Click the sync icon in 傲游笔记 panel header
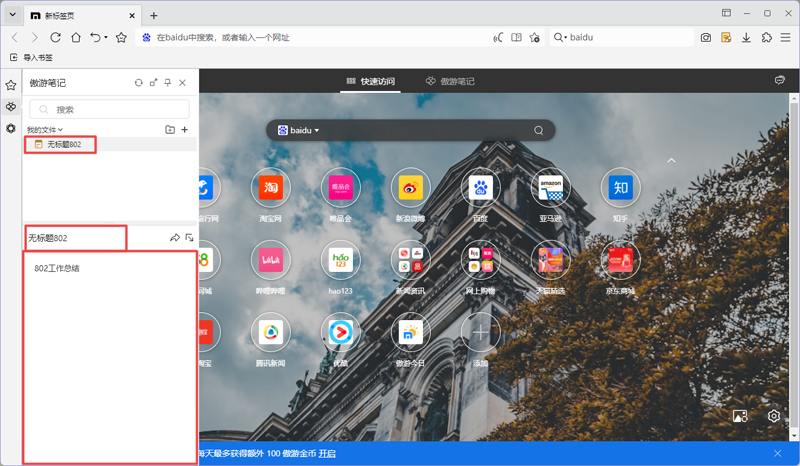Screen dimensions: 800x466 [x=138, y=83]
